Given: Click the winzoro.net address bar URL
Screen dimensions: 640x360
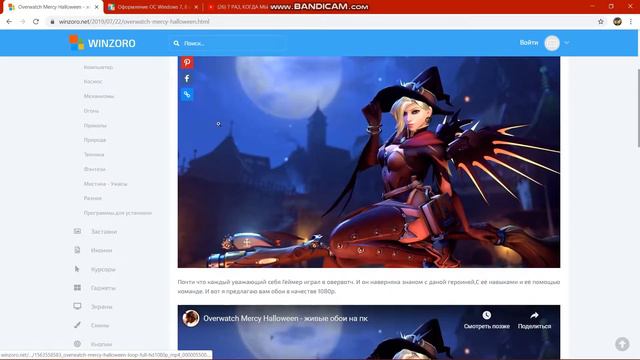Looking at the screenshot, I should pos(134,22).
